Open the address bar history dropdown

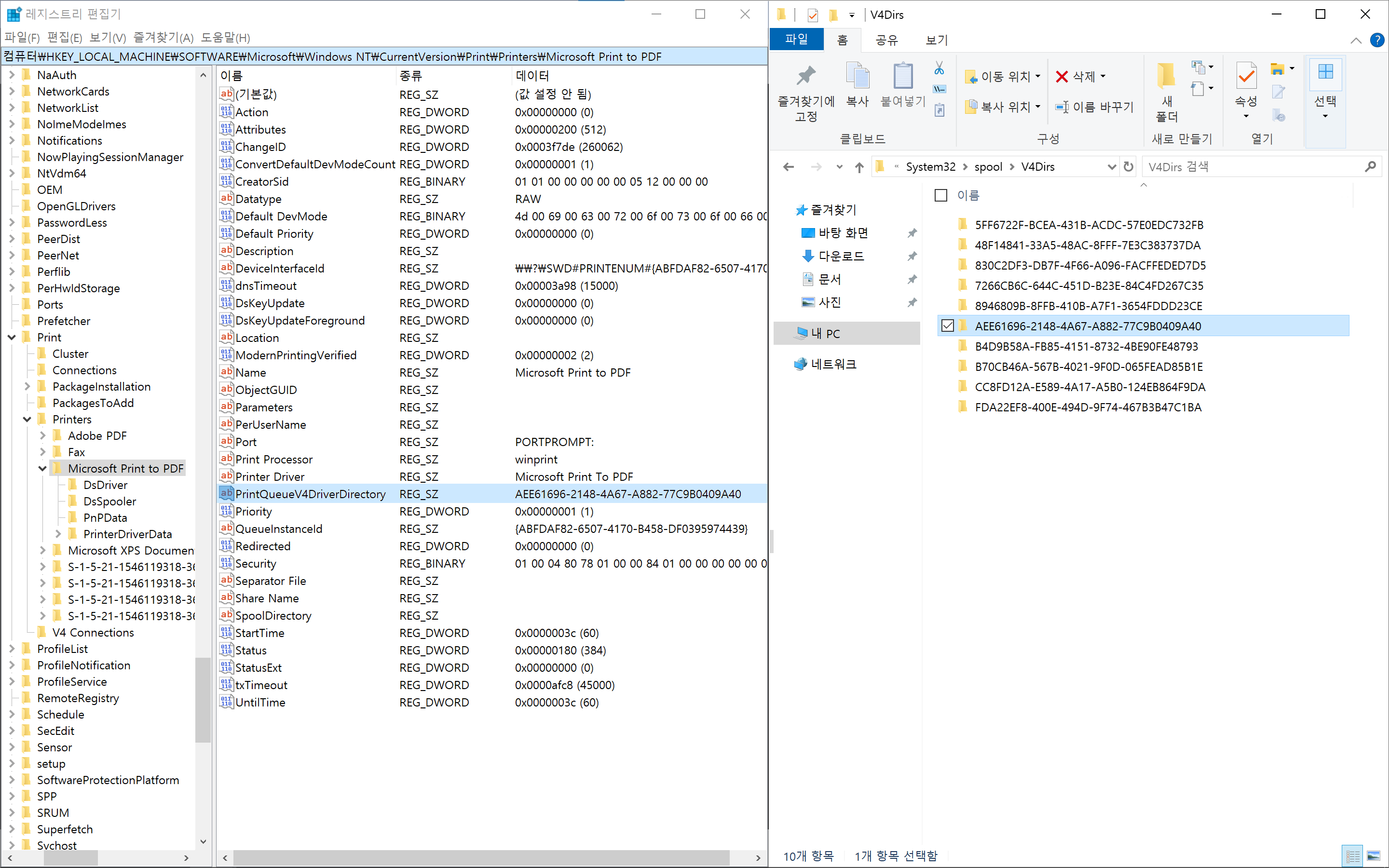coord(1112,166)
